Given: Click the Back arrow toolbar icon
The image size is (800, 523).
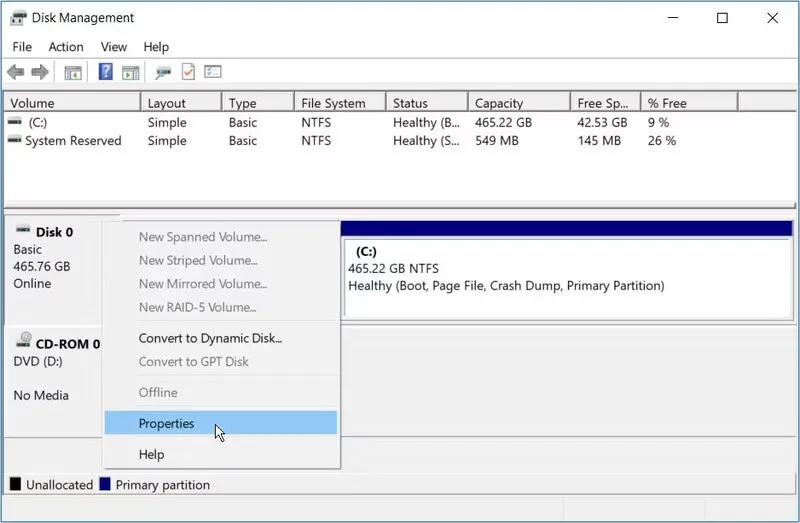Looking at the screenshot, I should pos(15,72).
